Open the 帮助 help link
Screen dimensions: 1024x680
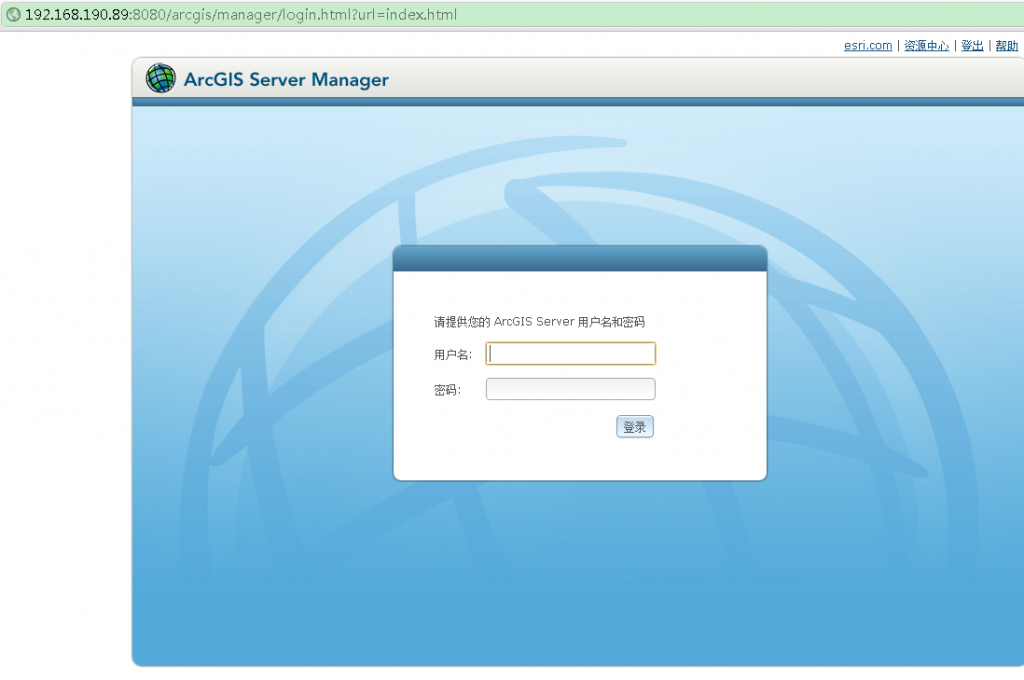coord(1005,45)
